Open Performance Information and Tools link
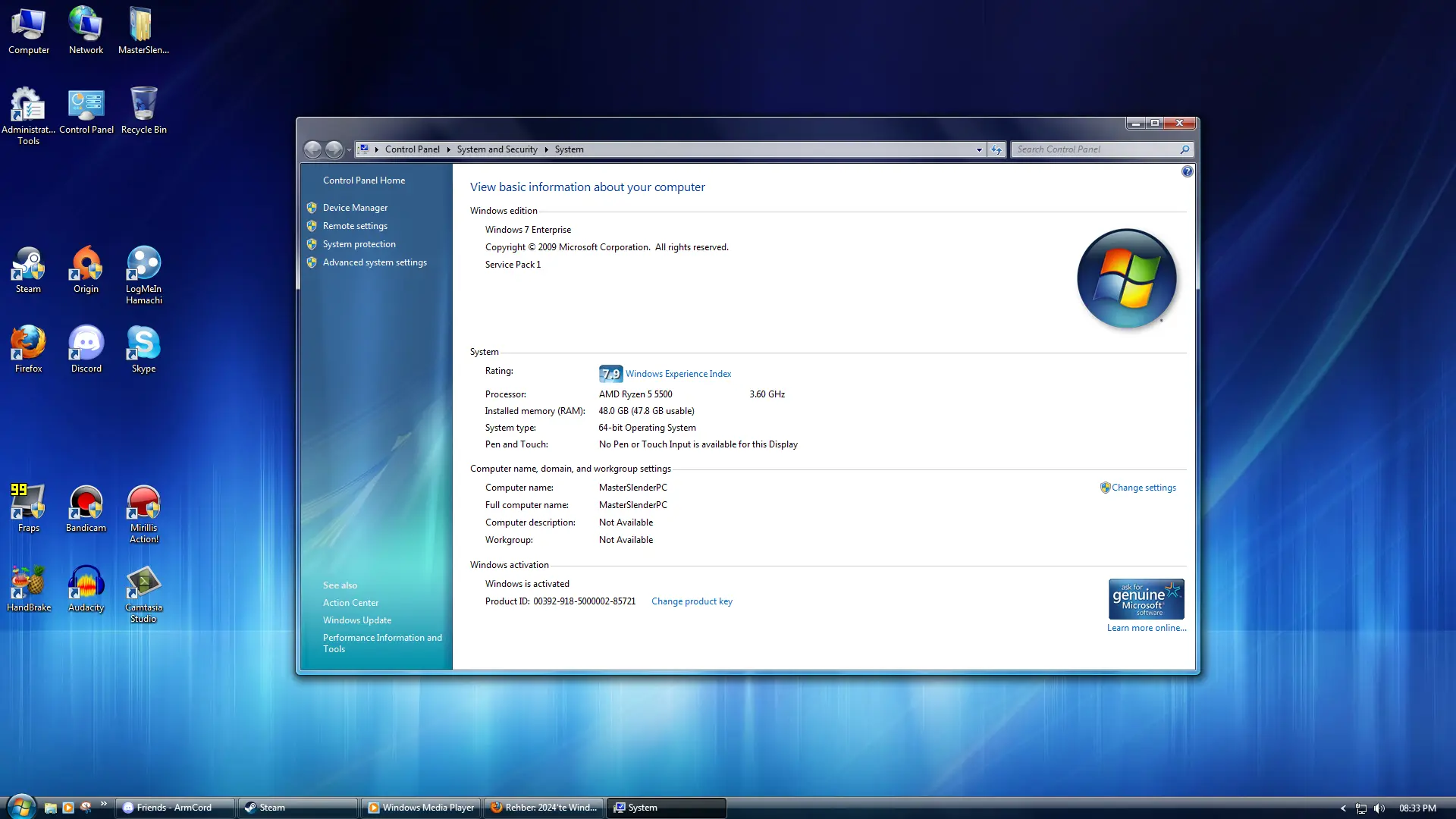 click(x=382, y=643)
